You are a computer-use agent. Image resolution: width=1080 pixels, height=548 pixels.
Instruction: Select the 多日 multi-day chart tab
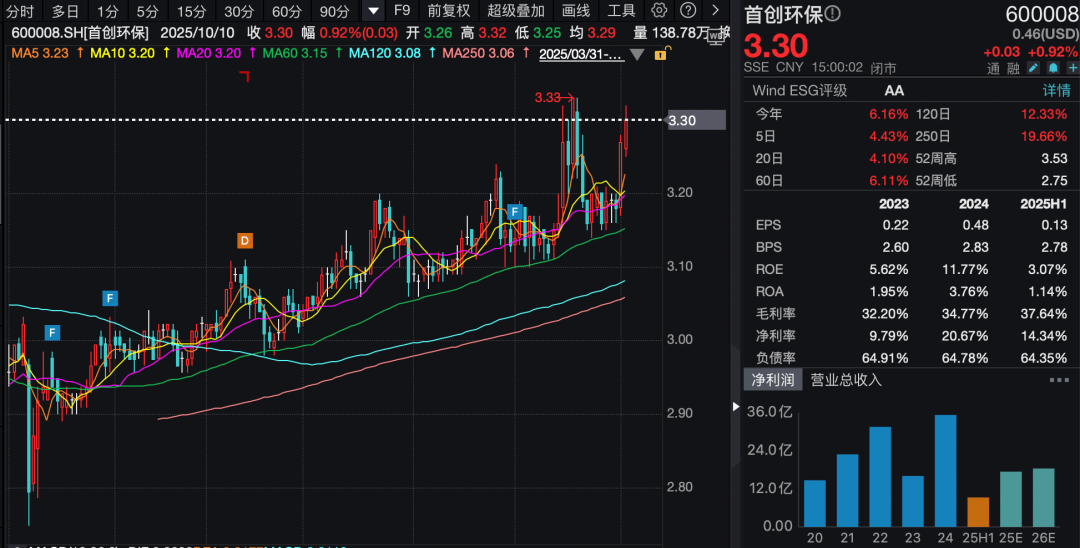coord(65,11)
